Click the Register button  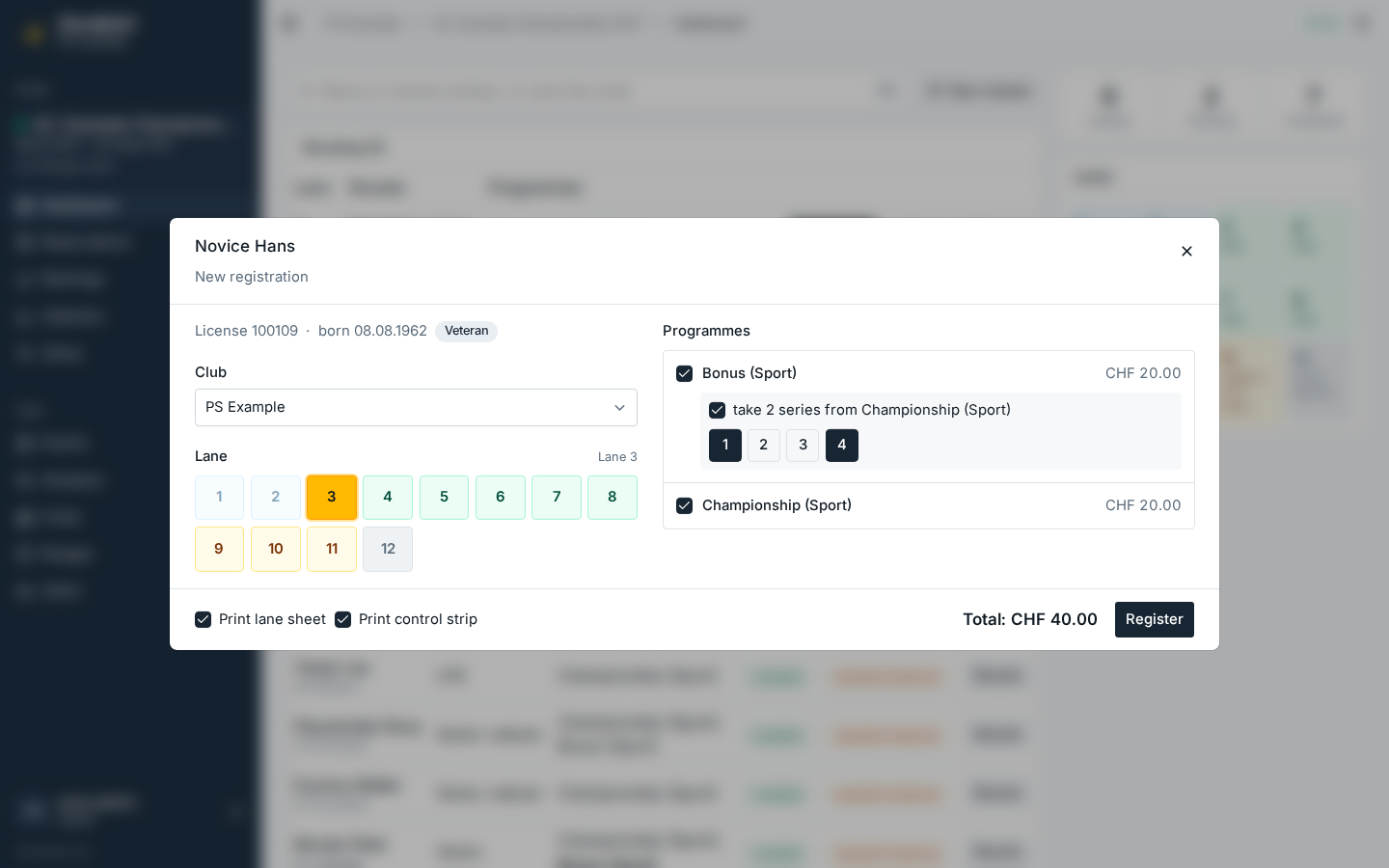(x=1155, y=619)
